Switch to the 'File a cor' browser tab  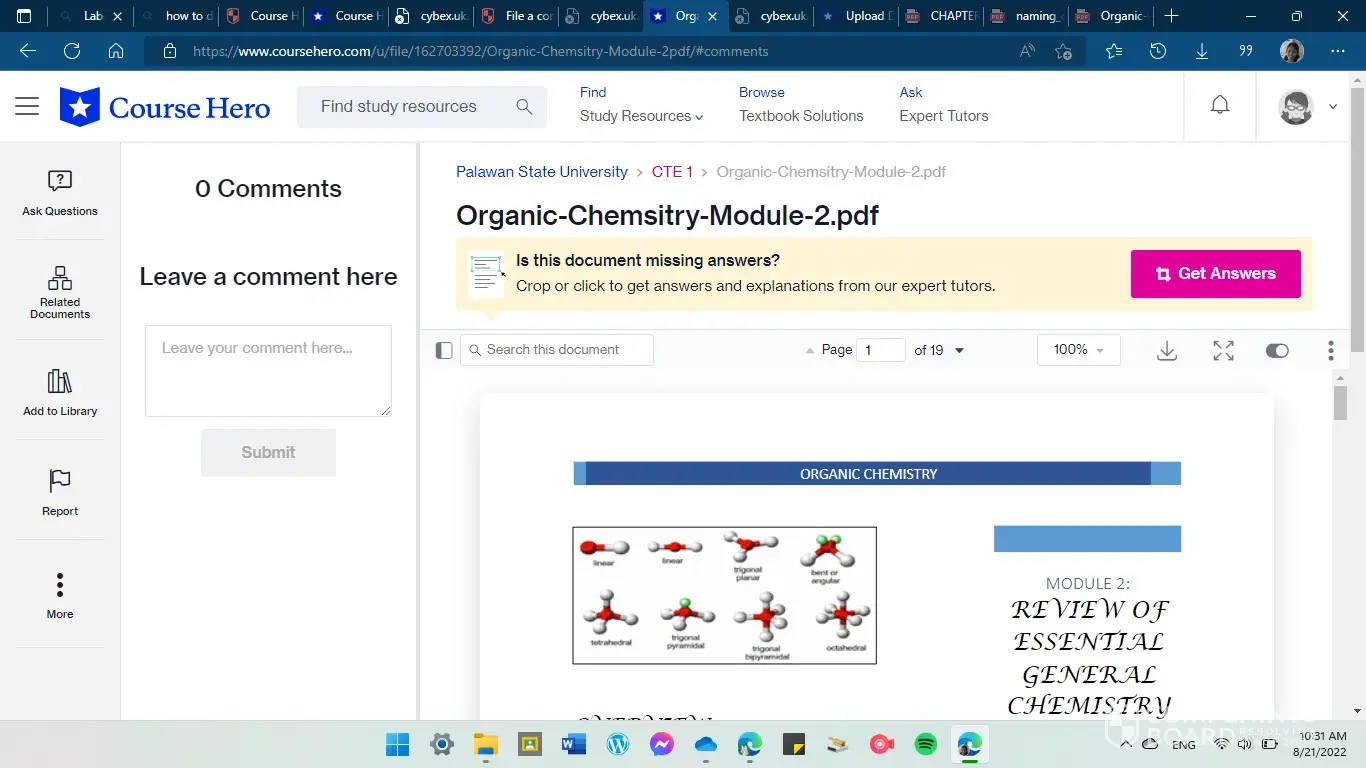[x=516, y=16]
